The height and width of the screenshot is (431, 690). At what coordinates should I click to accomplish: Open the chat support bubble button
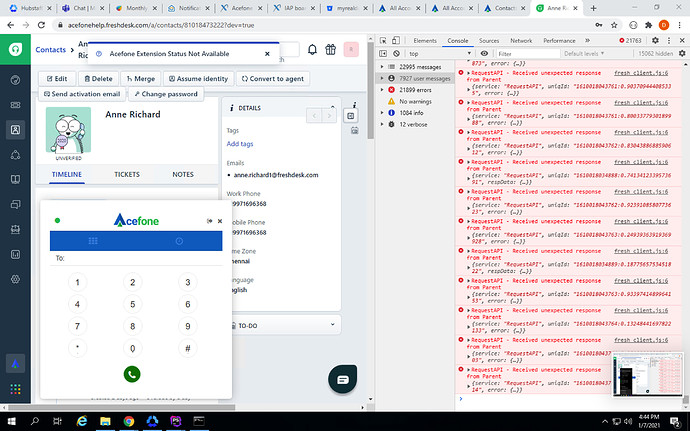[x=343, y=379]
